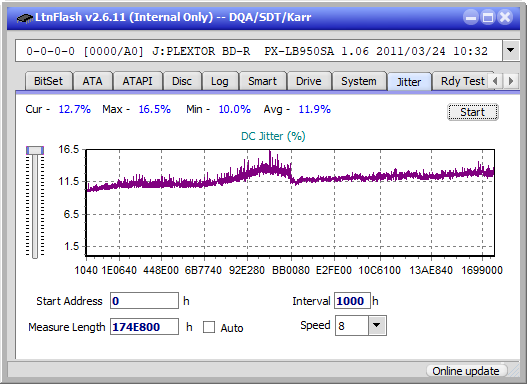Screen dimensions: 527x384
Task: Click the Start Address input field
Action: coord(145,301)
